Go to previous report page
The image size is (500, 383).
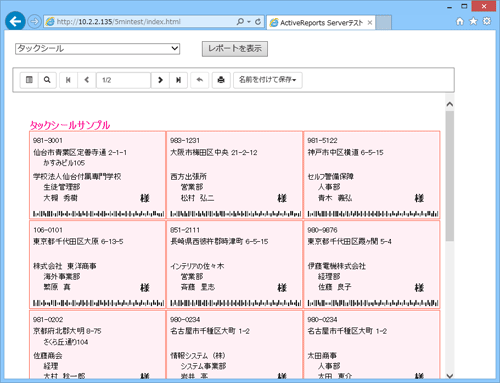87,80
